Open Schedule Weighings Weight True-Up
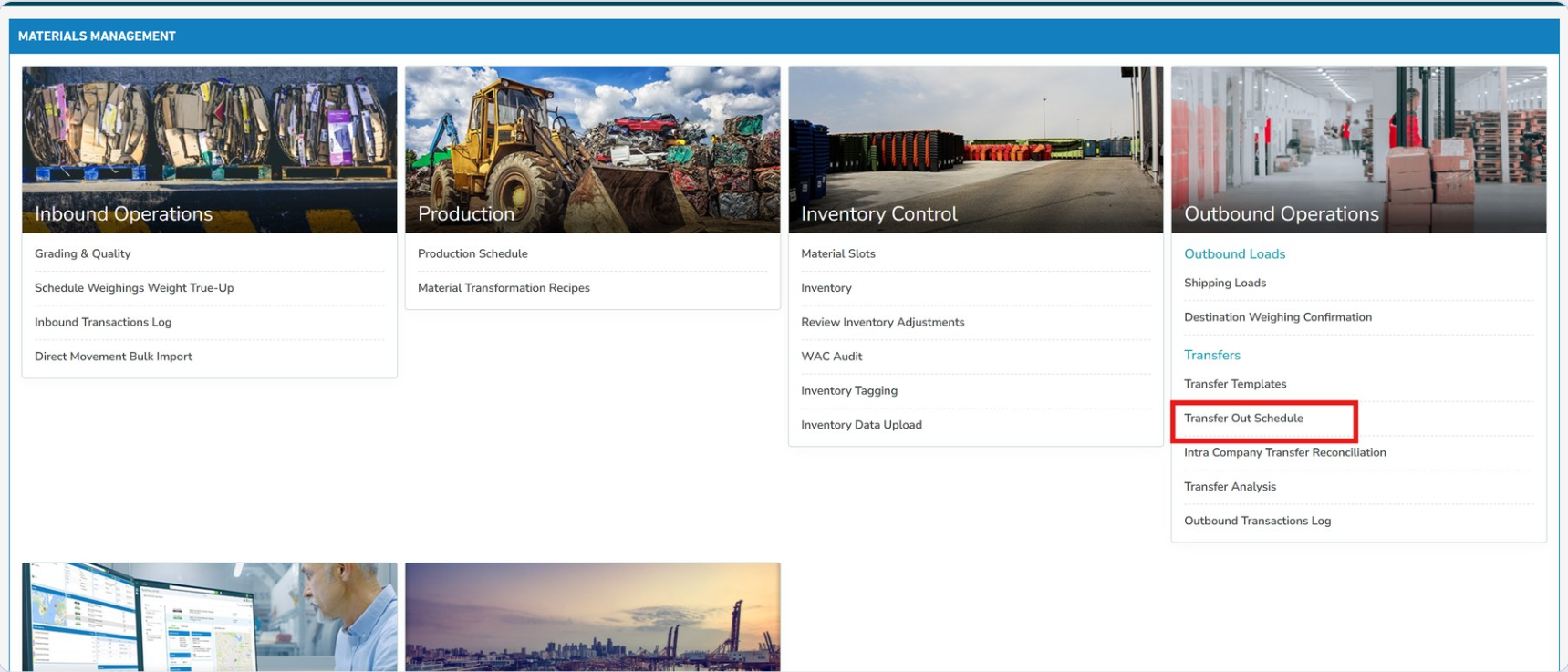This screenshot has height=672, width=1568. point(134,288)
